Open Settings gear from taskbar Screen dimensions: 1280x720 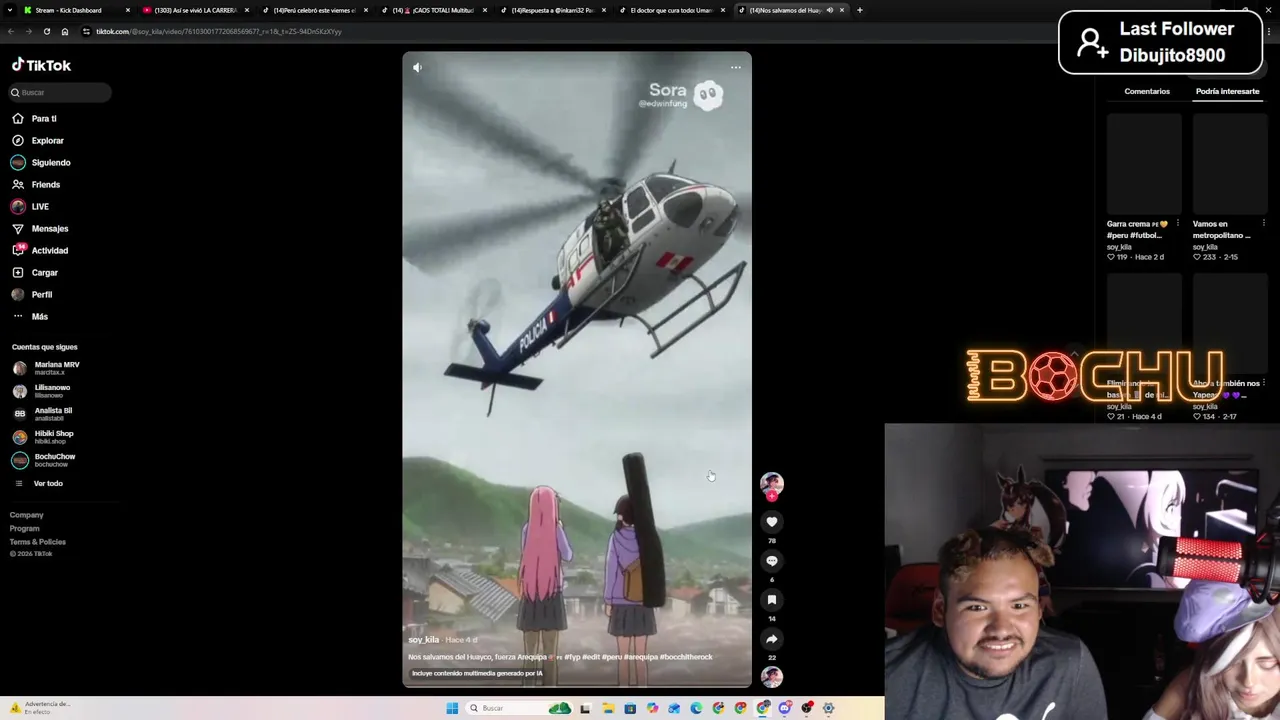[828, 708]
